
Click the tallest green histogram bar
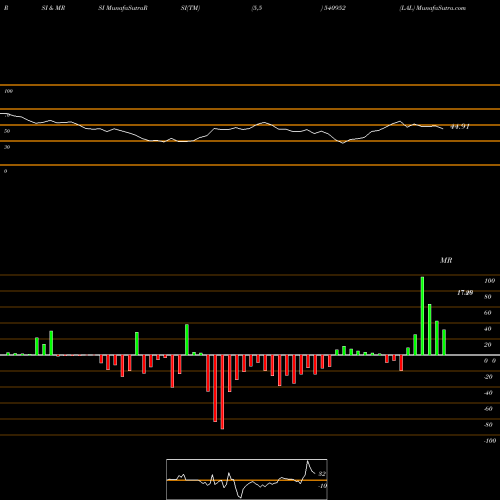coord(422,316)
